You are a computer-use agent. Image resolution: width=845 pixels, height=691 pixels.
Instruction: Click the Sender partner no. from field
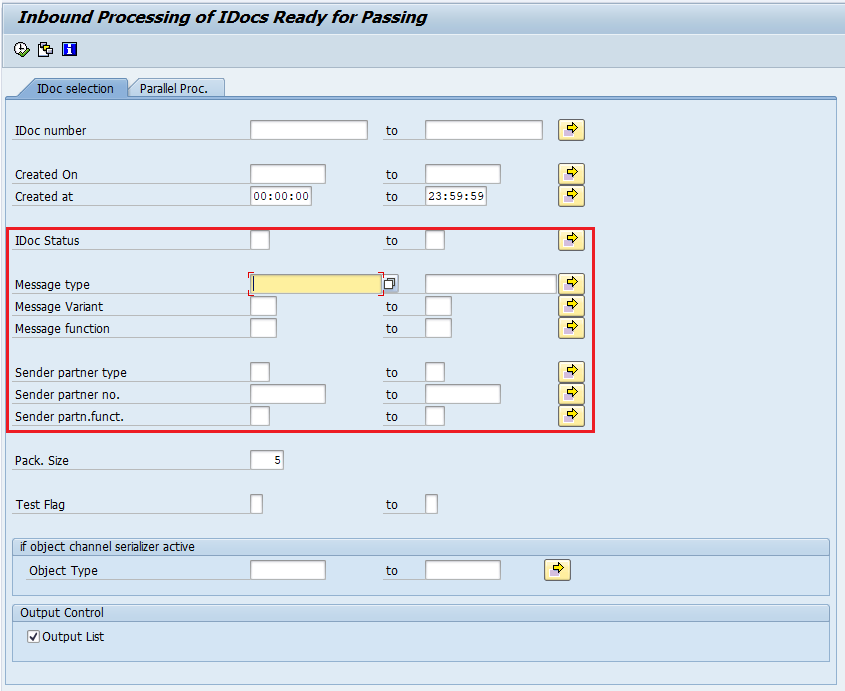[x=288, y=394]
